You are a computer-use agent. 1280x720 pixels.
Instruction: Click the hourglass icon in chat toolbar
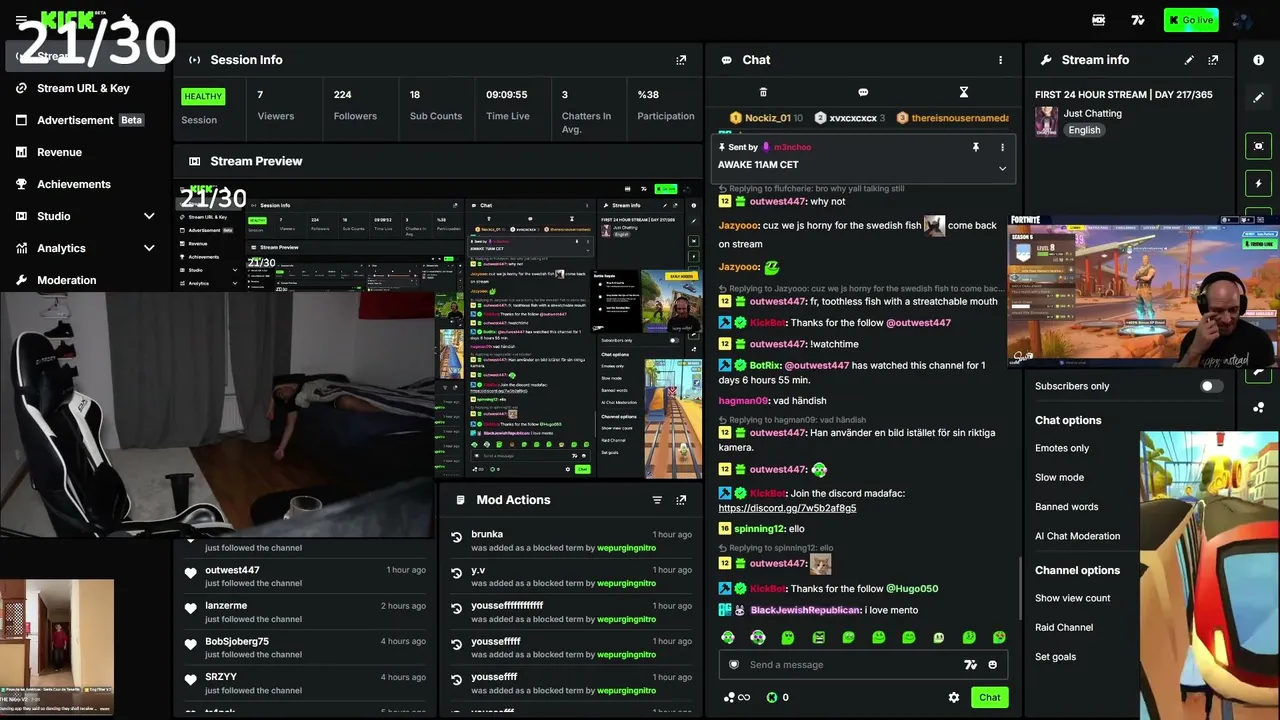pyautogui.click(x=964, y=92)
